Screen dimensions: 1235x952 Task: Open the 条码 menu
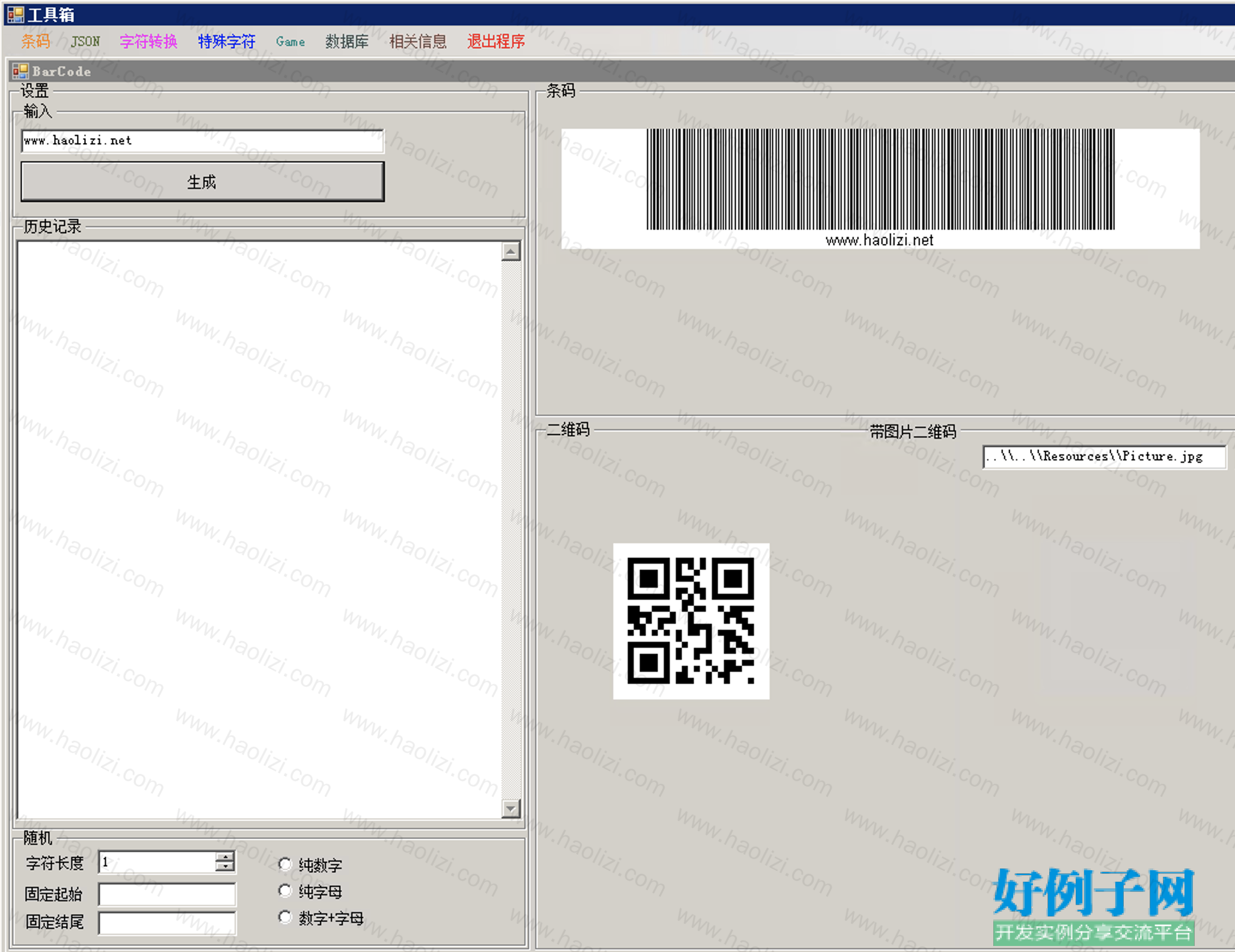[35, 41]
